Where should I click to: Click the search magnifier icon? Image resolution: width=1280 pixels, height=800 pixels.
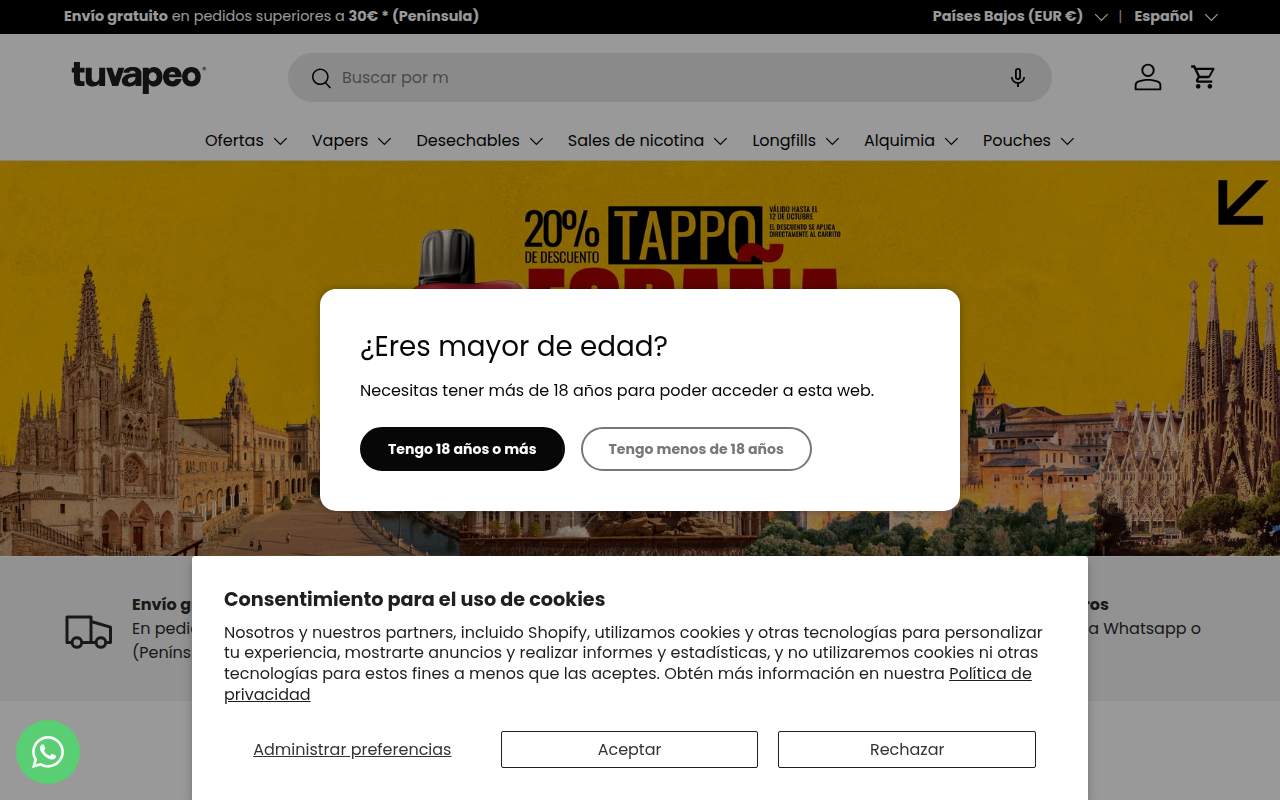click(321, 78)
